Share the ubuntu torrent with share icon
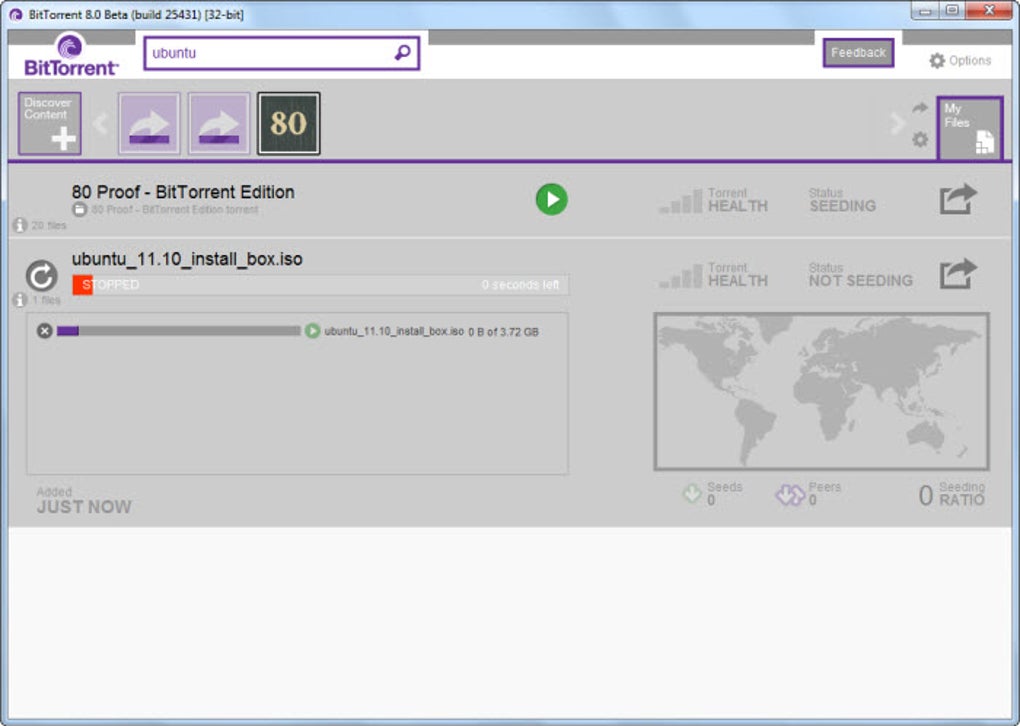 [x=958, y=273]
